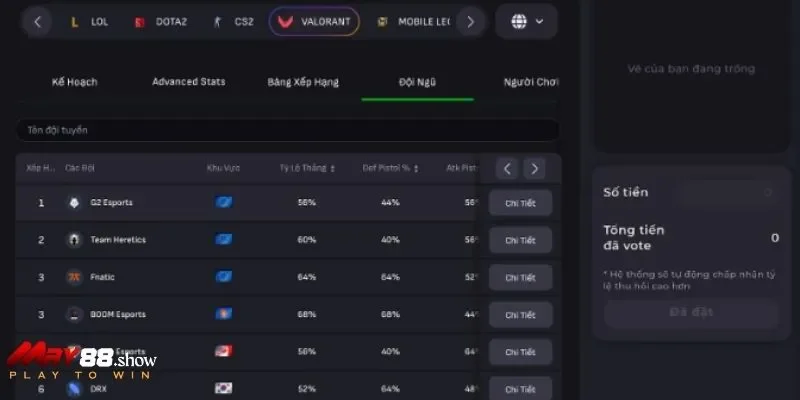The image size is (800, 400).
Task: Click the Valorant logo icon
Action: click(x=285, y=22)
